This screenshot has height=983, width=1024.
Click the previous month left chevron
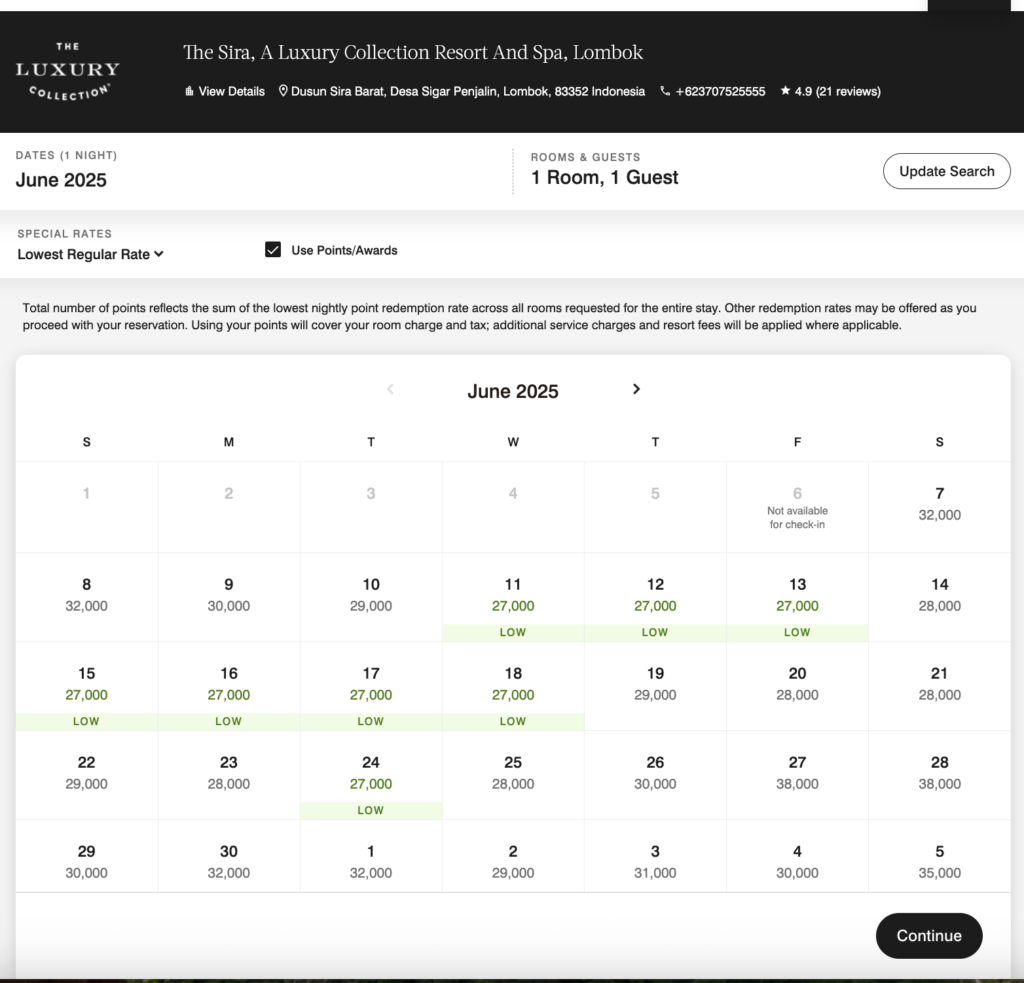pos(390,389)
